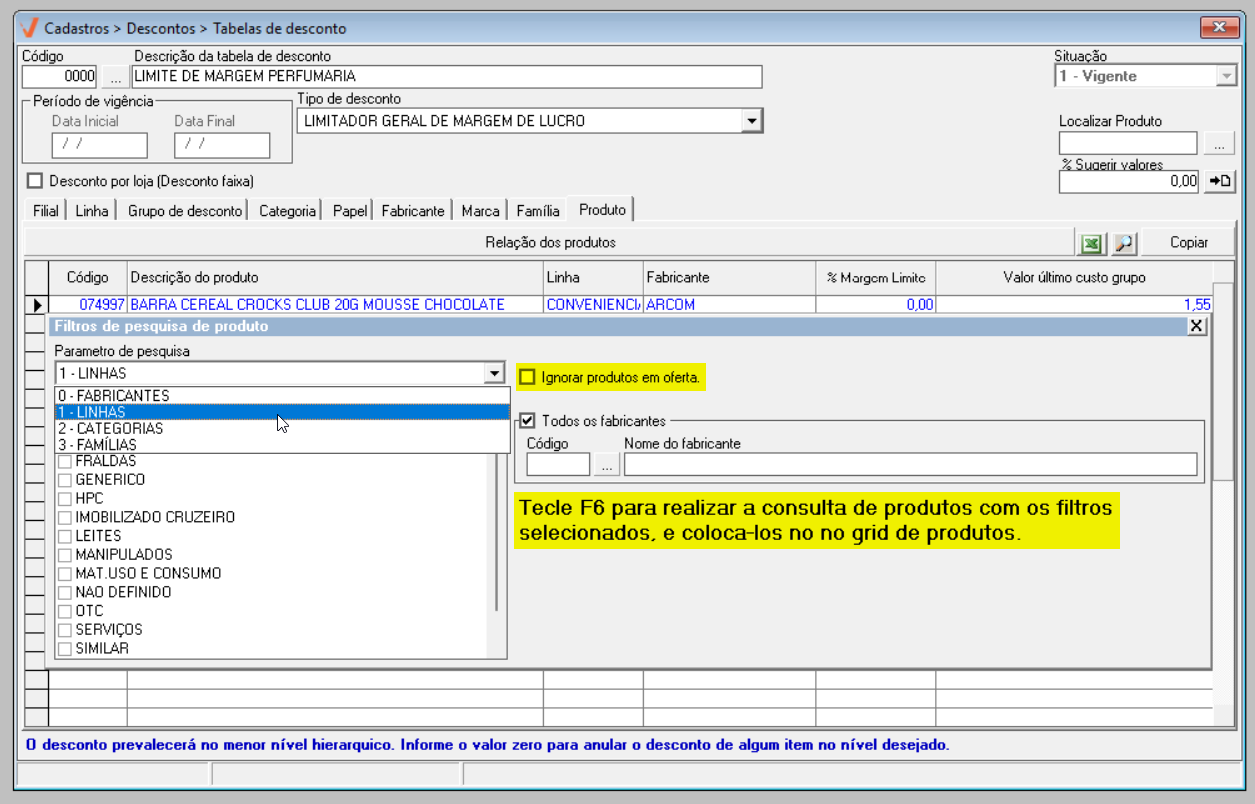Enable Ignorar produtos em oferta
This screenshot has width=1255, height=804.
pyautogui.click(x=527, y=377)
